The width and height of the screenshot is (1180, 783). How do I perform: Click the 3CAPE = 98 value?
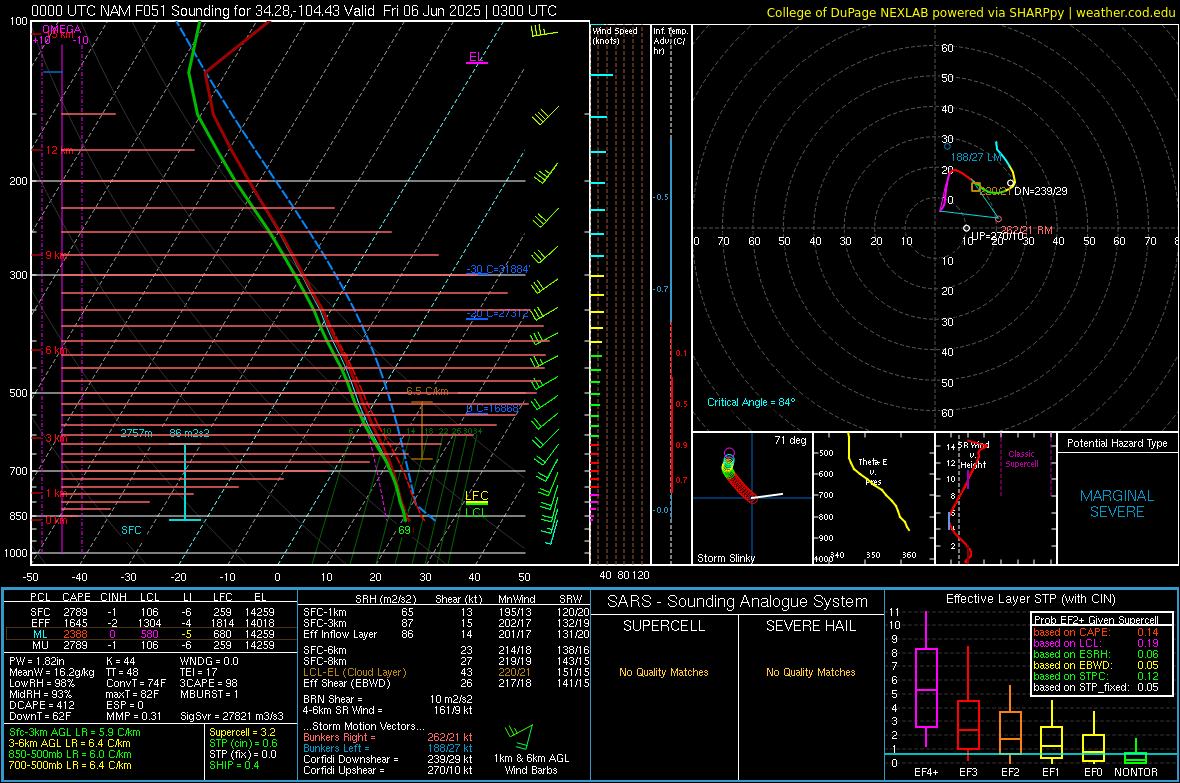pos(208,684)
